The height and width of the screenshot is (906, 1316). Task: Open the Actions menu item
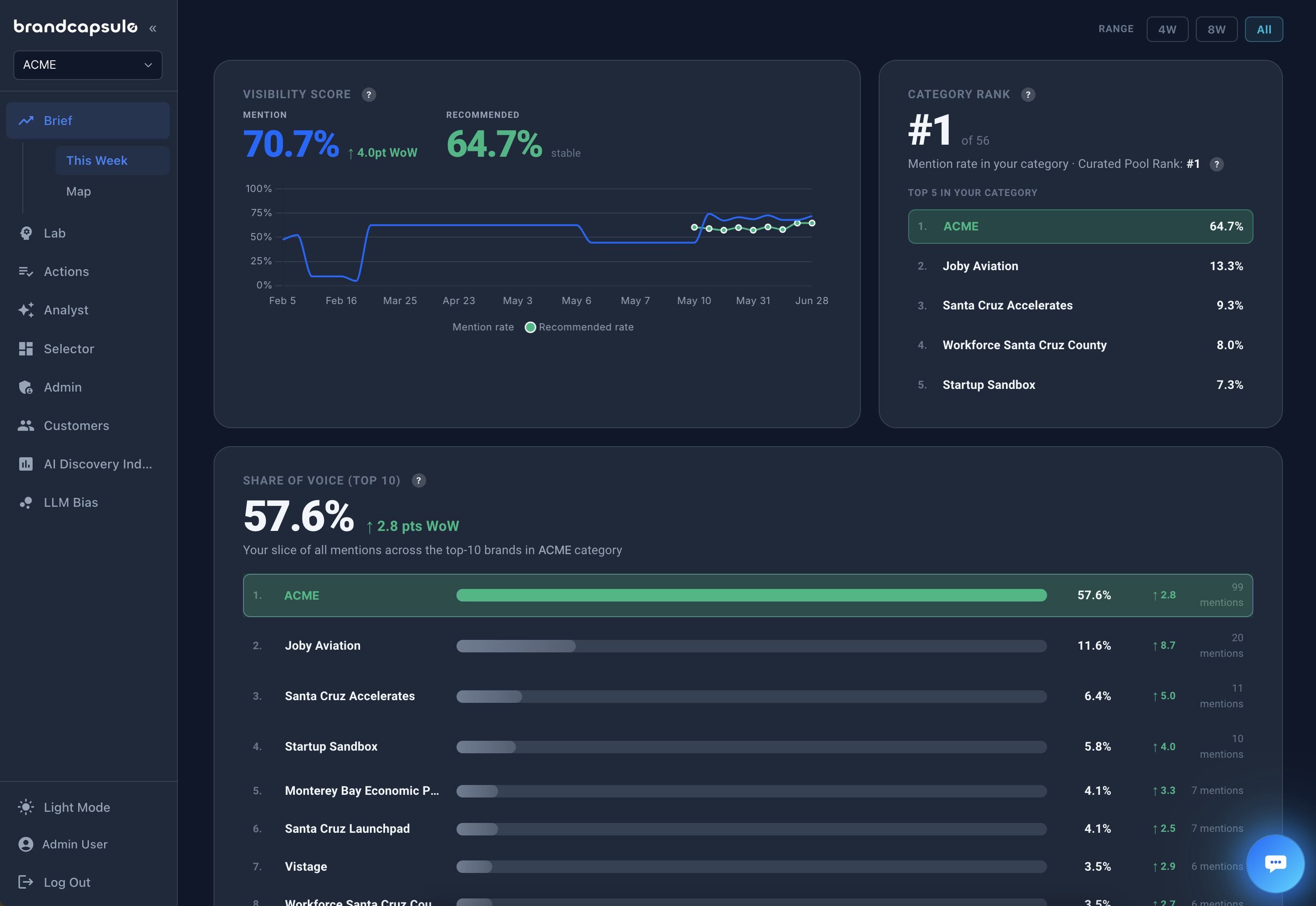pyautogui.click(x=88, y=271)
